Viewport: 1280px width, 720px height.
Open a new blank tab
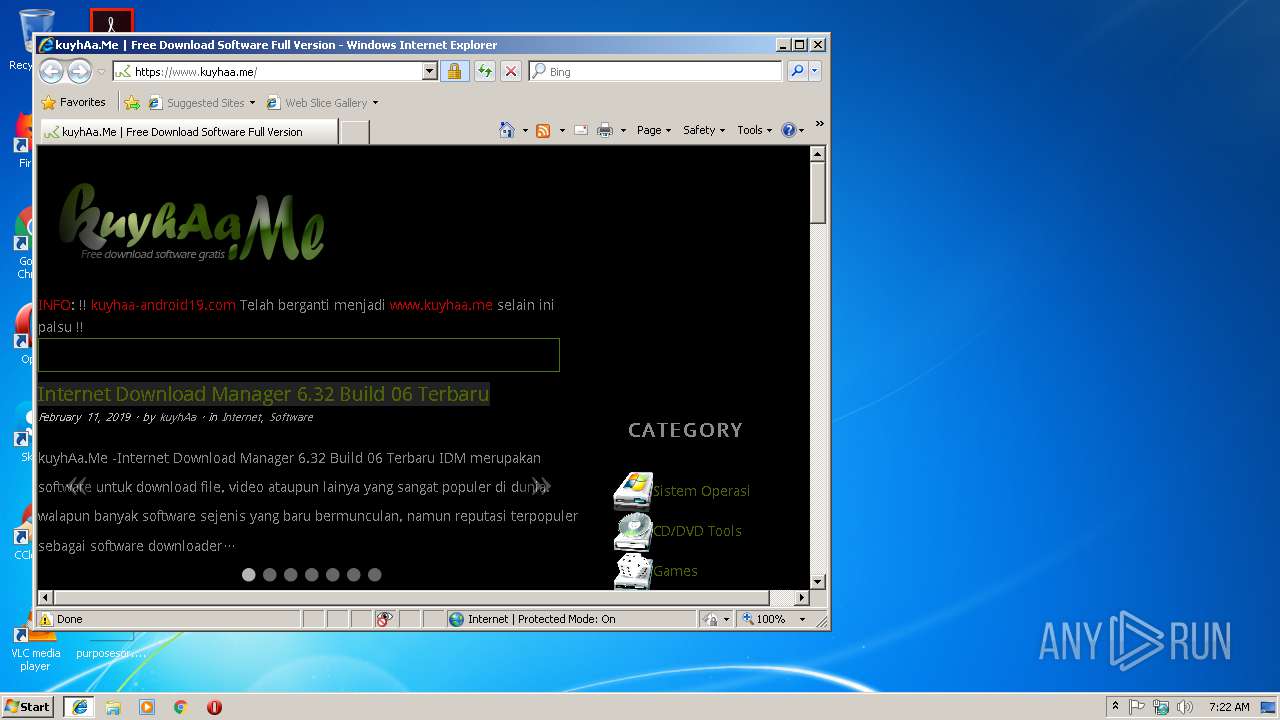(x=354, y=132)
